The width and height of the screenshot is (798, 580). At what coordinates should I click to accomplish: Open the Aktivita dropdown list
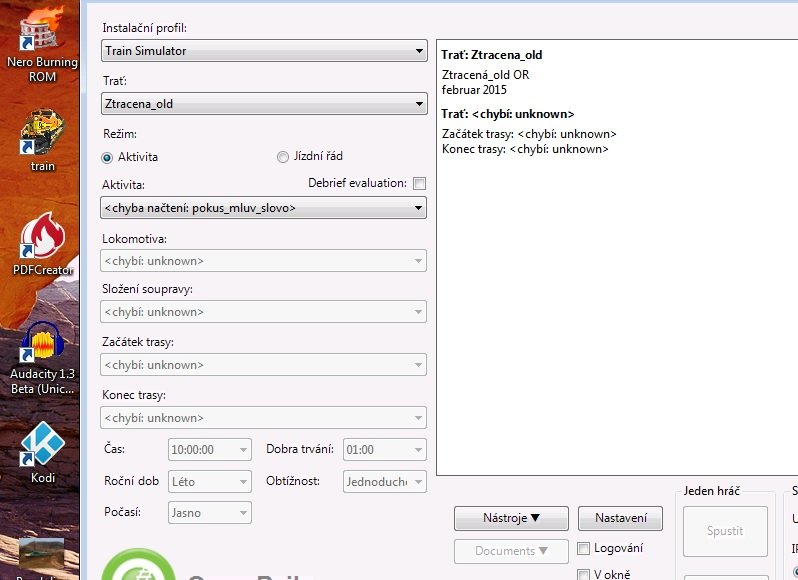(264, 208)
